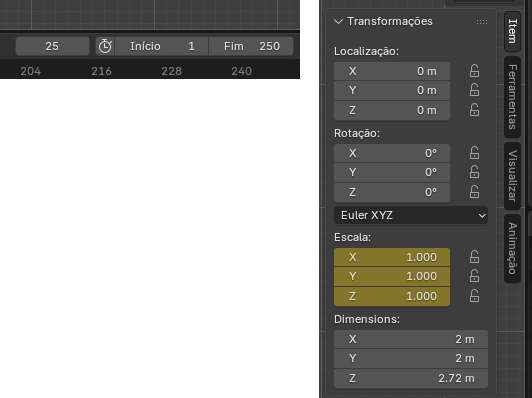532x398 pixels.
Task: Click frame 204 on the timeline ruler
Action: (31, 71)
